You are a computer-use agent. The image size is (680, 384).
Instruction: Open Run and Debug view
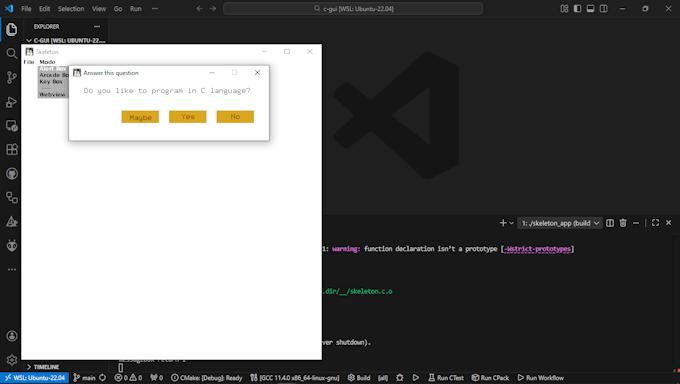coord(12,102)
